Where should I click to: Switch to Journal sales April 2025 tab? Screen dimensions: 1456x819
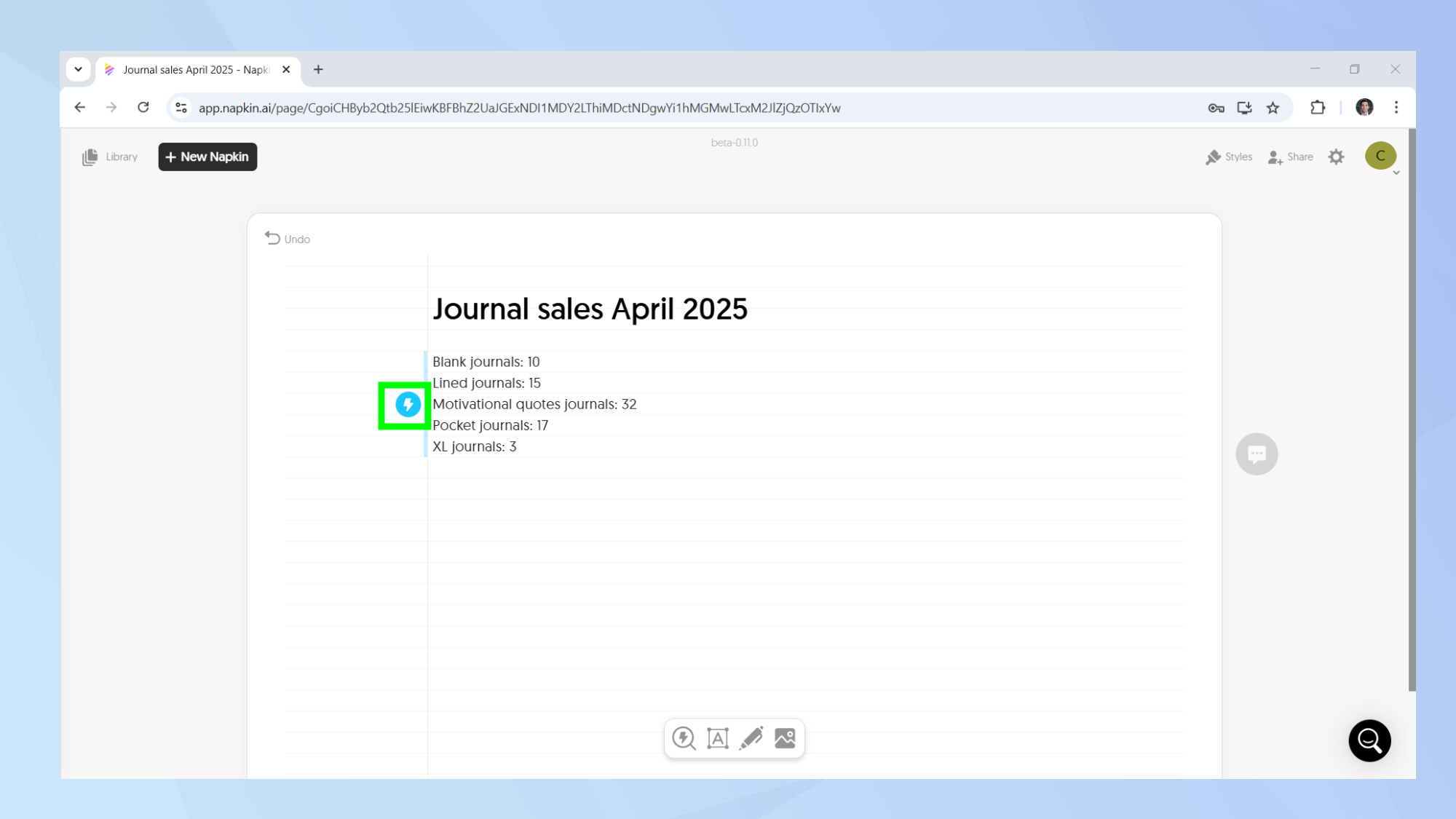189,70
